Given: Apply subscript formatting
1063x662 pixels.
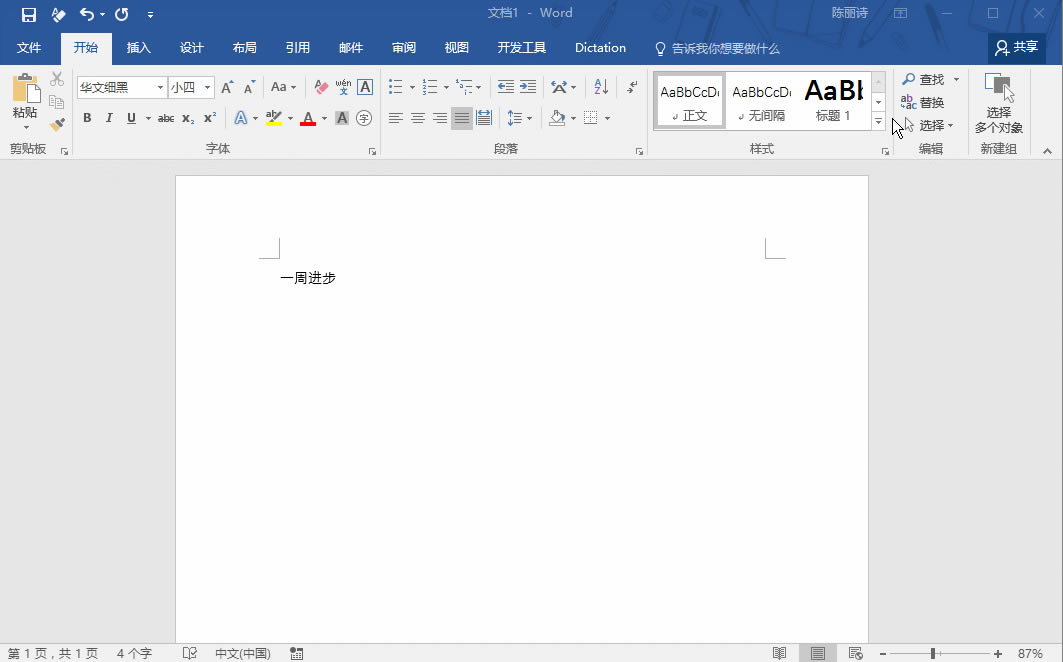Looking at the screenshot, I should tap(188, 118).
